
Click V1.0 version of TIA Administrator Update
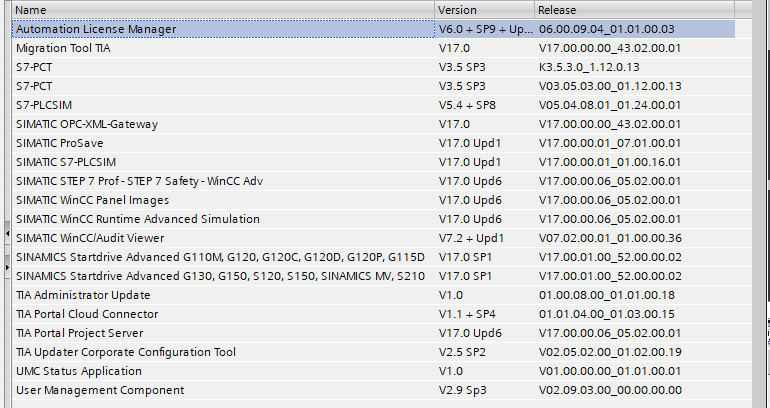[x=451, y=296]
